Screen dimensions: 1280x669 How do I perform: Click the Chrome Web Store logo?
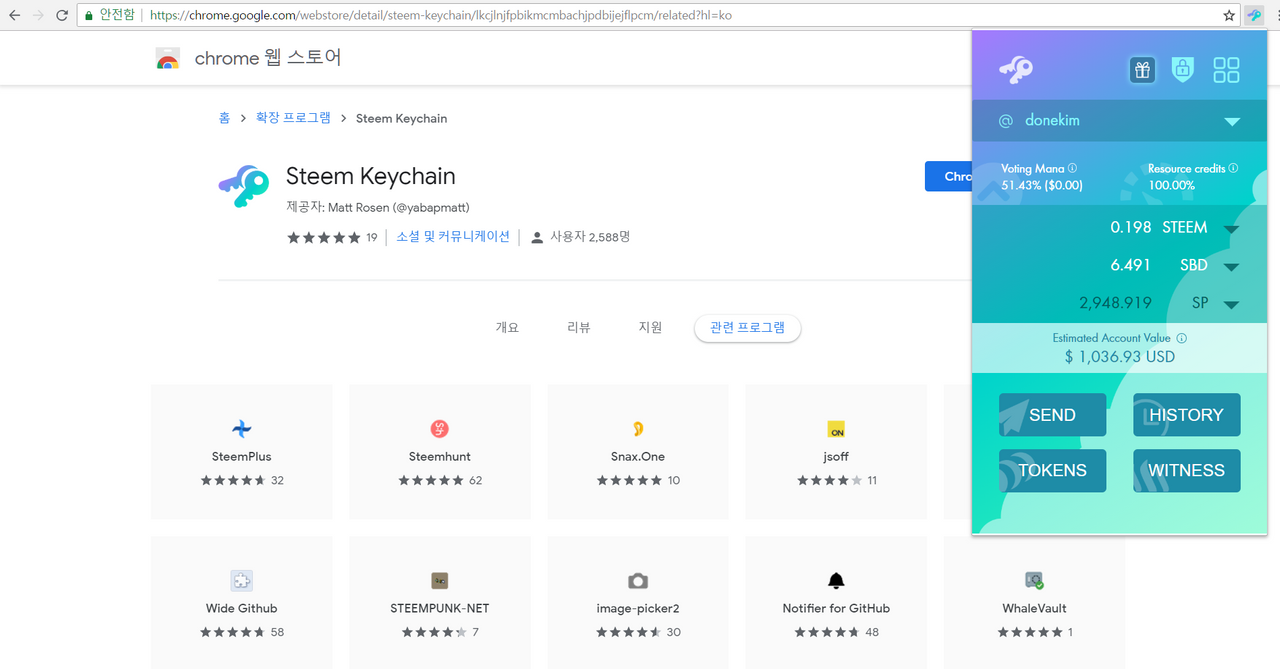point(167,59)
